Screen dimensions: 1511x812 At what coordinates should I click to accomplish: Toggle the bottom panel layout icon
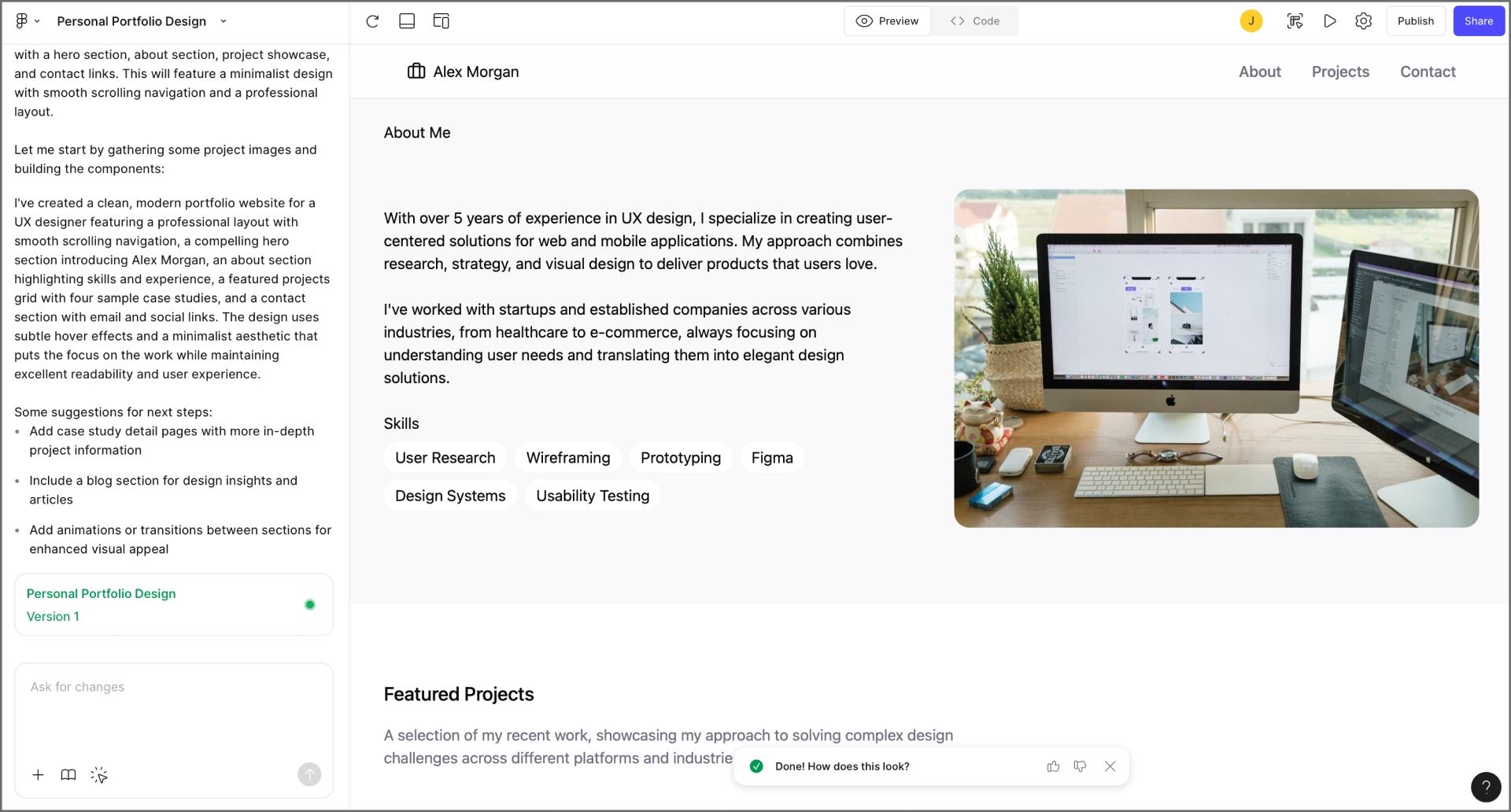tap(407, 21)
